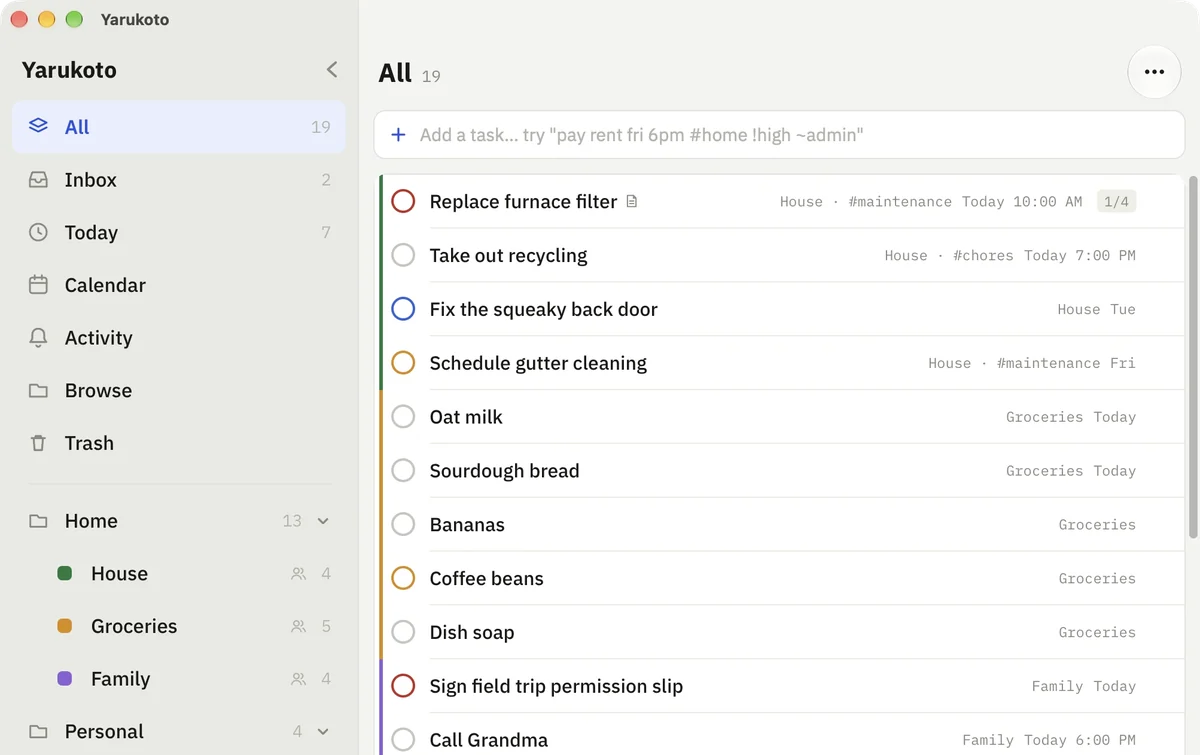Collapse the Personal folder chevron
The image size is (1200, 755).
(323, 732)
